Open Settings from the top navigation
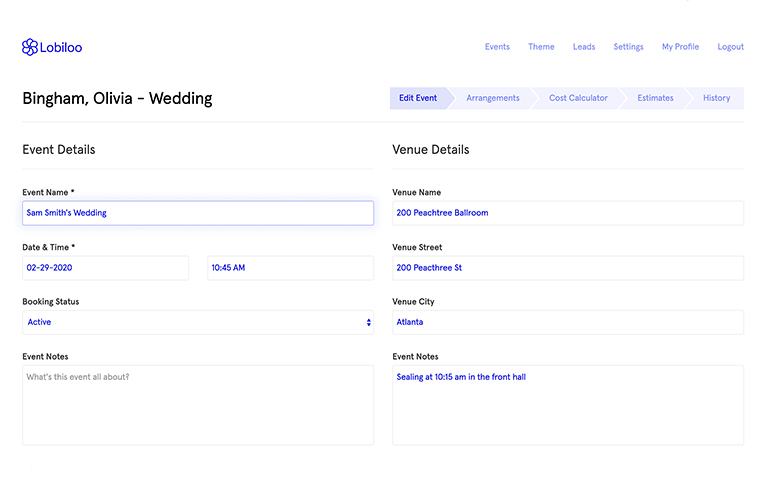Image resolution: width=760 pixels, height=480 pixels. coord(628,47)
